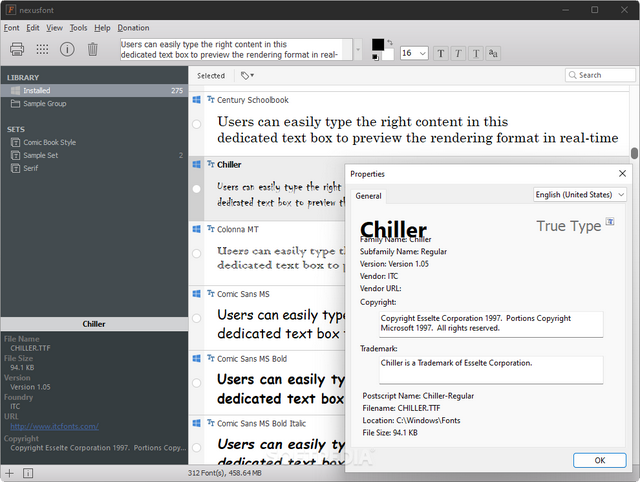This screenshot has width=640, height=482.
Task: Click the TrueType badge icon in Properties
Action: (610, 222)
